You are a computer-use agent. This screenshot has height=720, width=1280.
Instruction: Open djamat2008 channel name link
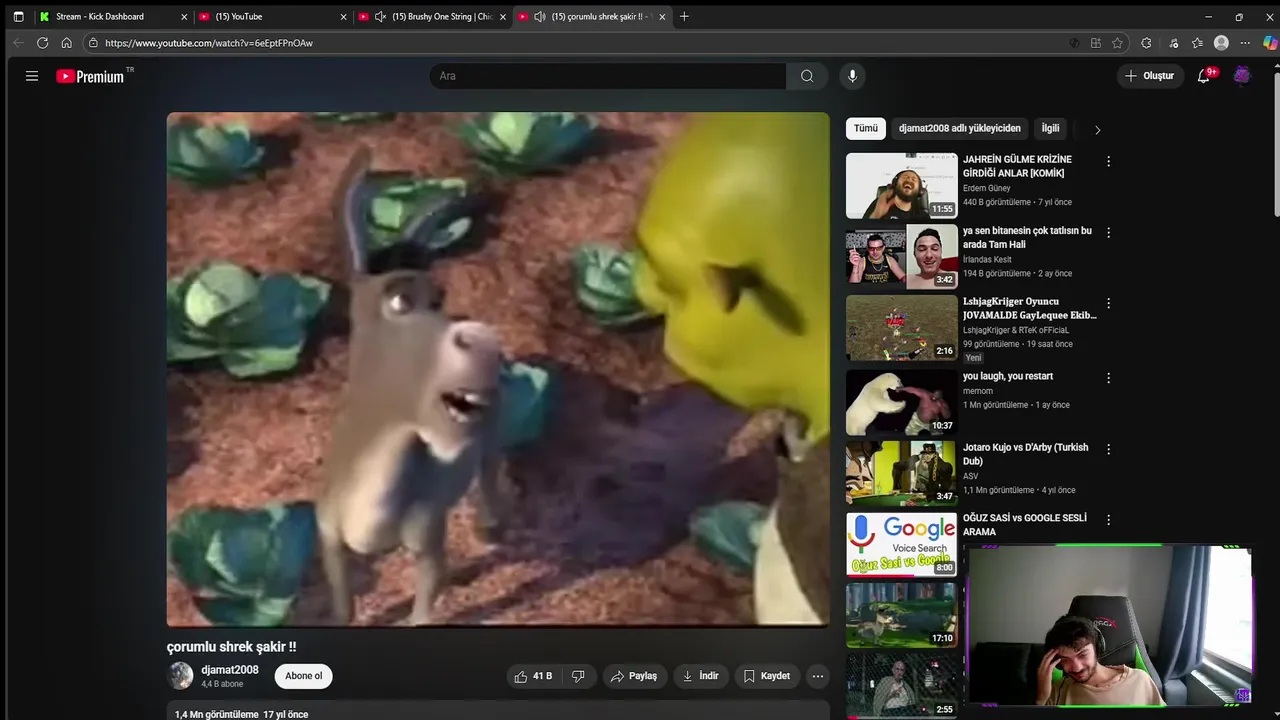coord(230,670)
